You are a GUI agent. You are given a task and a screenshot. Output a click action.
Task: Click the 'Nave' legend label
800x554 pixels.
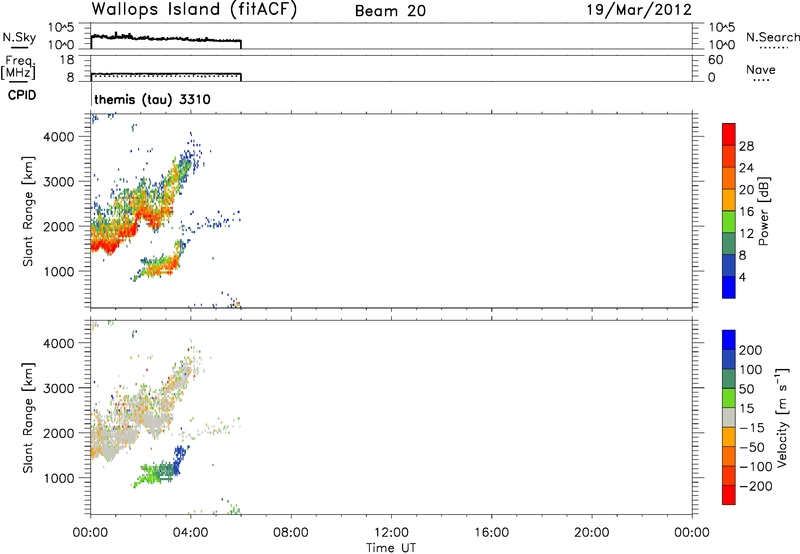[761, 70]
